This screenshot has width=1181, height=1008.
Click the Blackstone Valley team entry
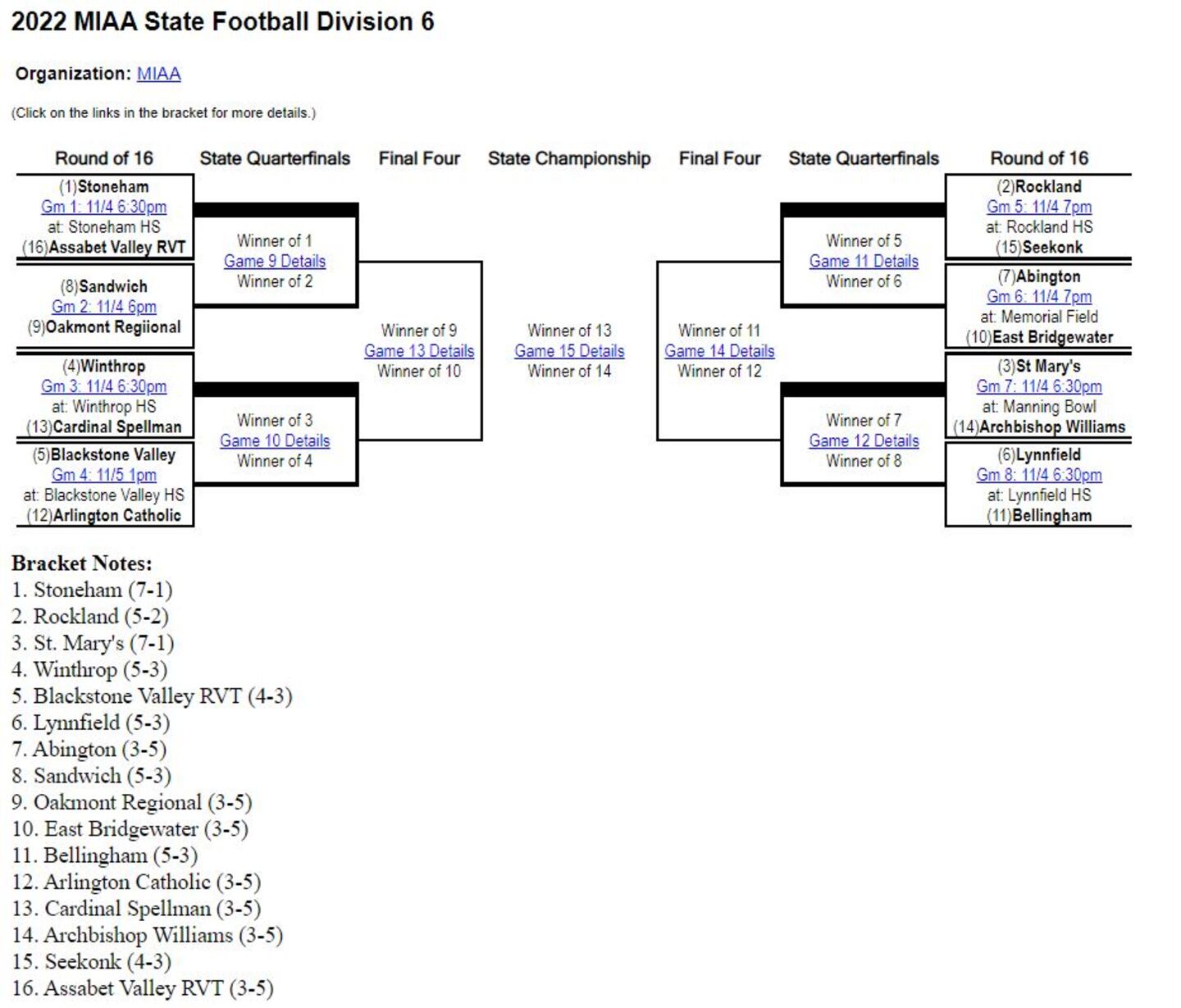click(x=112, y=455)
